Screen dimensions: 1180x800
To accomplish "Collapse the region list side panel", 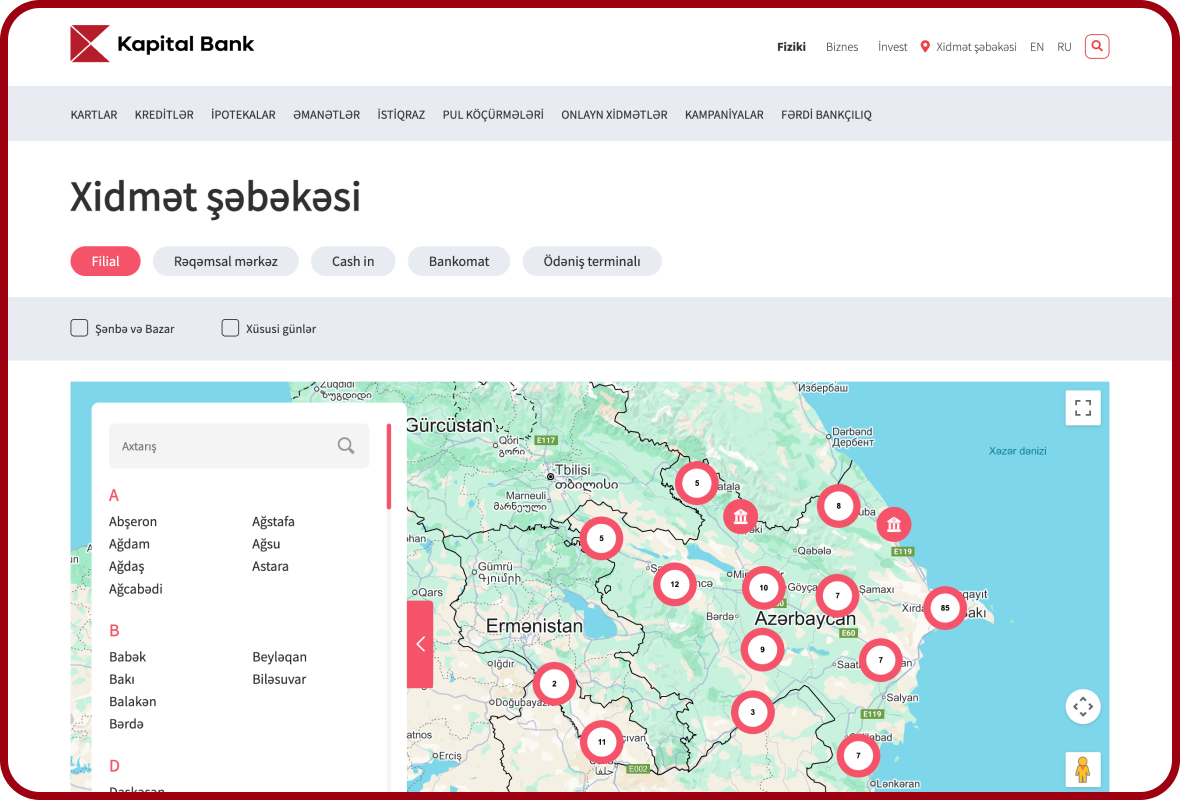I will point(420,644).
